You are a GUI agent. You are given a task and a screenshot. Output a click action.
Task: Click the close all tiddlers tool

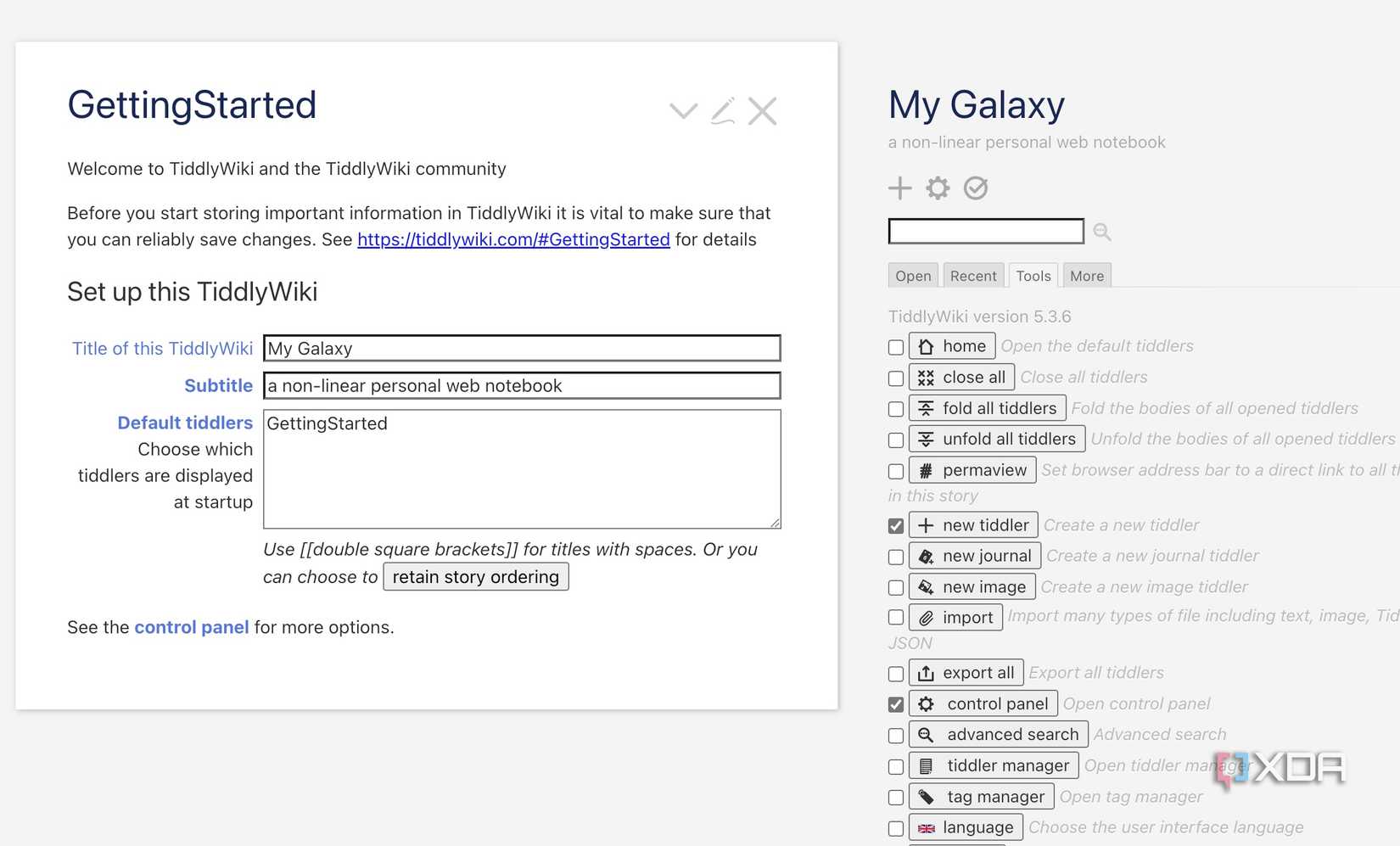(x=960, y=377)
